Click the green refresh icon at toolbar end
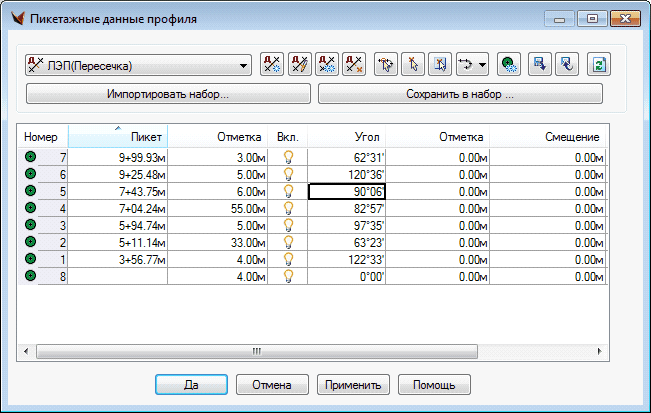This screenshot has height=413, width=651. point(598,65)
